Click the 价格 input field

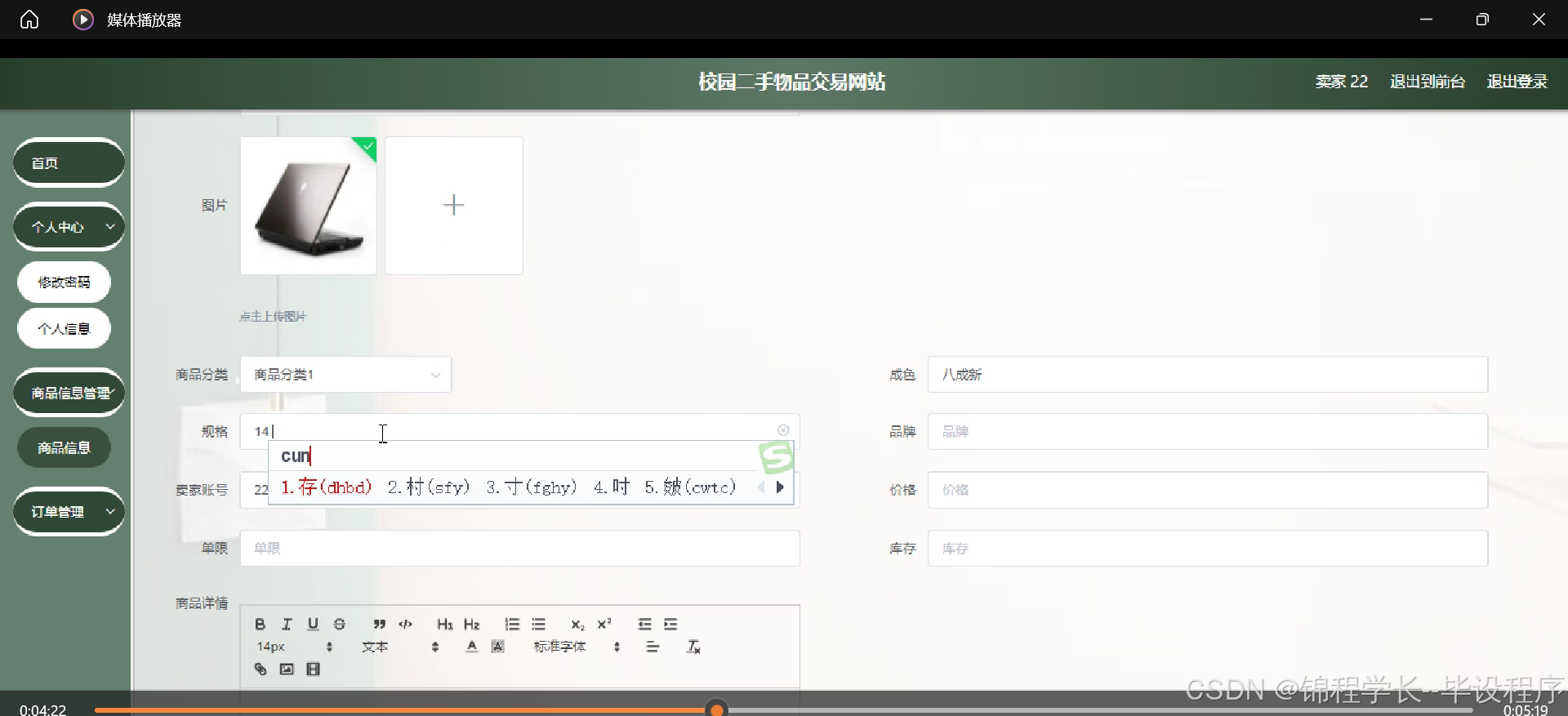[x=1208, y=490]
